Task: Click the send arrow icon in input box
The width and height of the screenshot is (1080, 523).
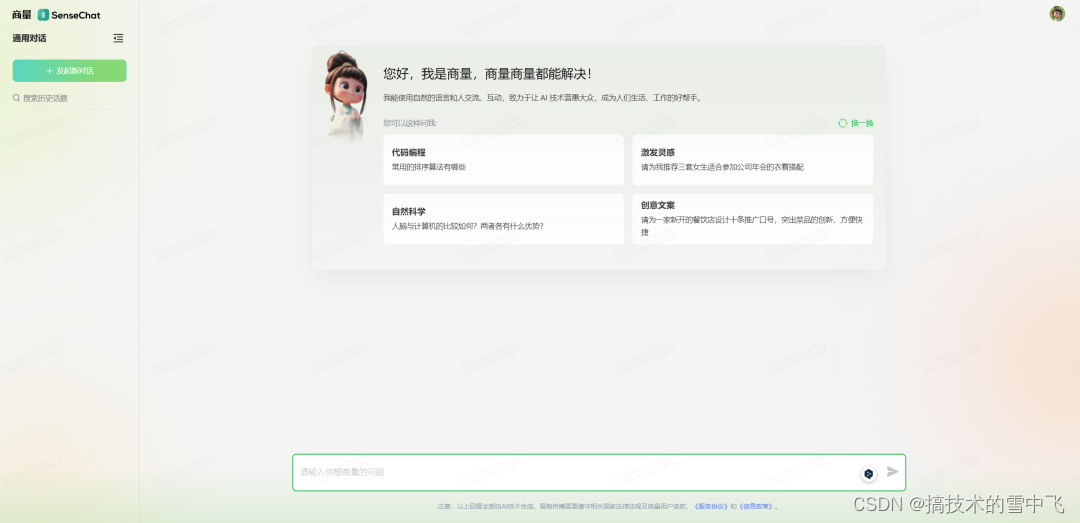Action: (893, 471)
